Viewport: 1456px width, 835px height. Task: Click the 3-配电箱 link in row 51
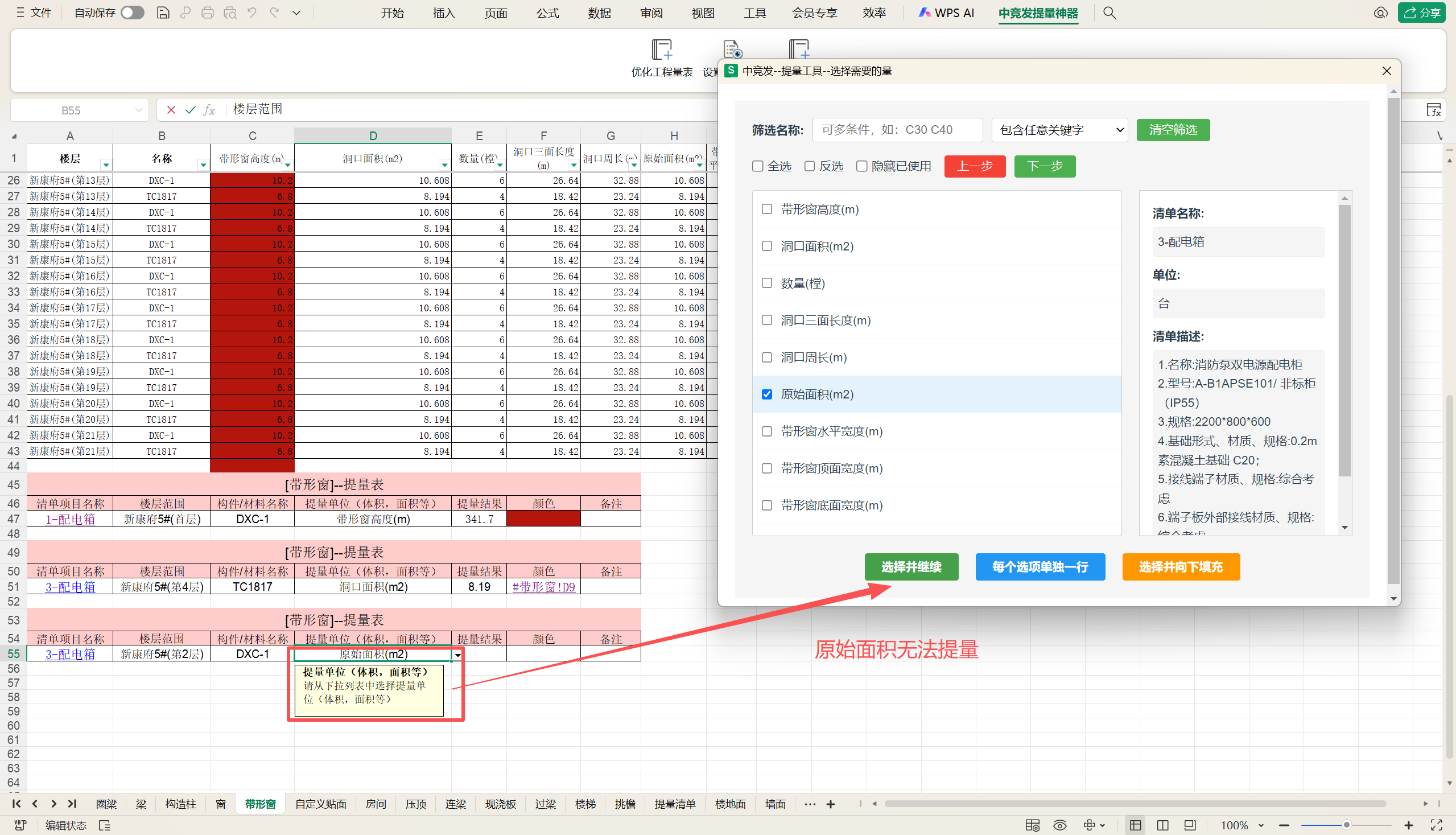[x=70, y=587]
